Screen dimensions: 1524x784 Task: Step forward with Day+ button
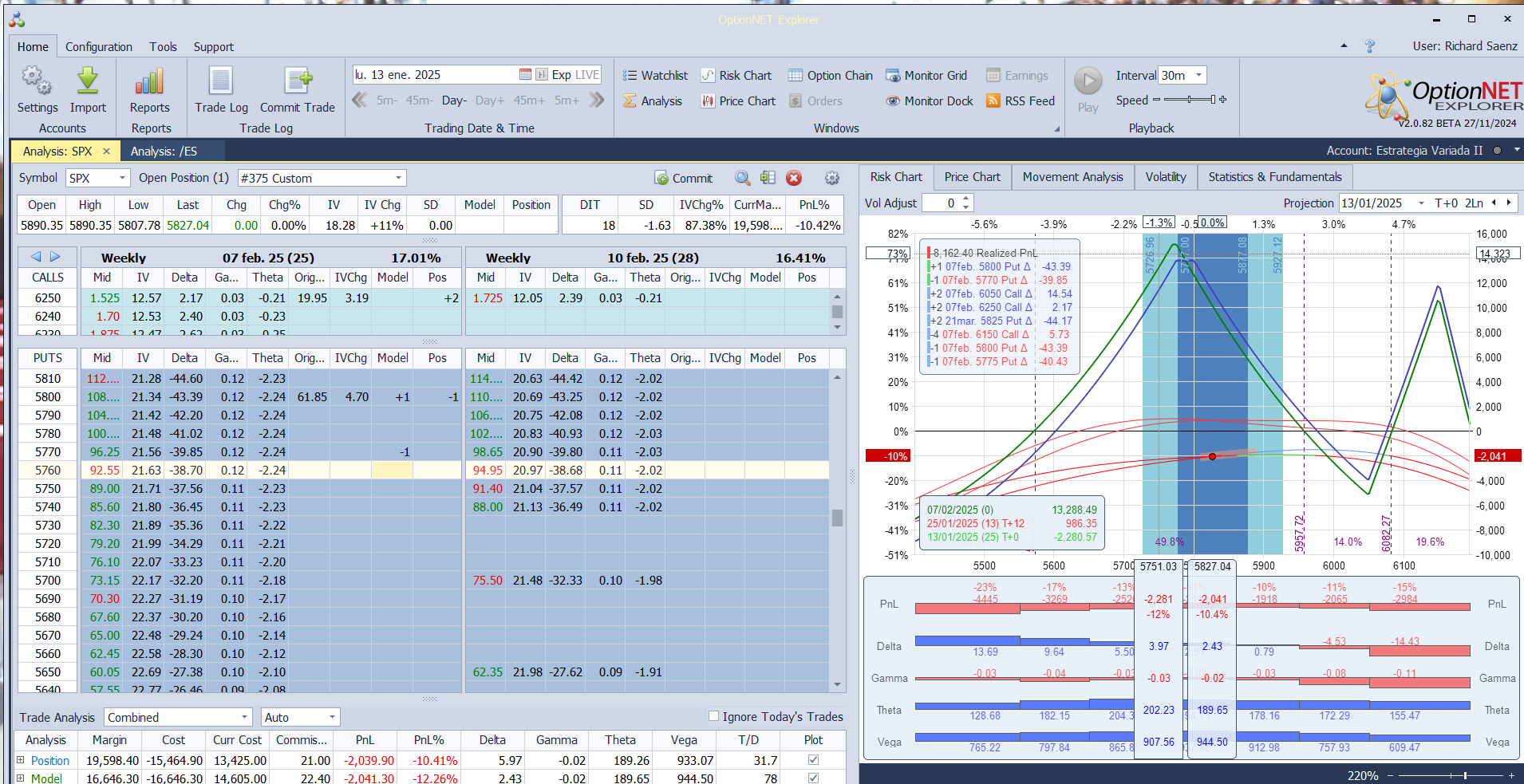(489, 100)
